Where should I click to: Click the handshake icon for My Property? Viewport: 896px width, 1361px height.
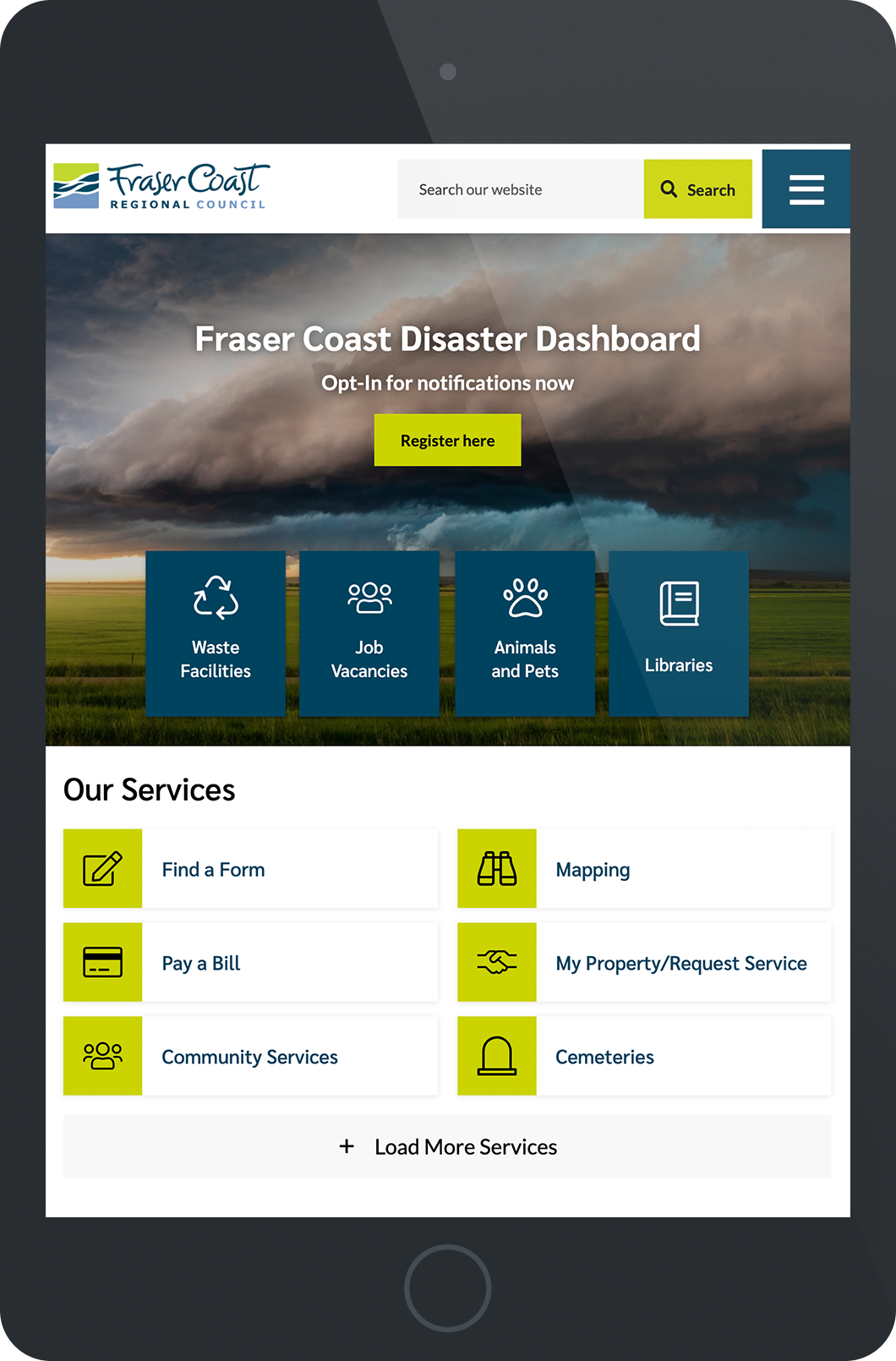coord(497,963)
